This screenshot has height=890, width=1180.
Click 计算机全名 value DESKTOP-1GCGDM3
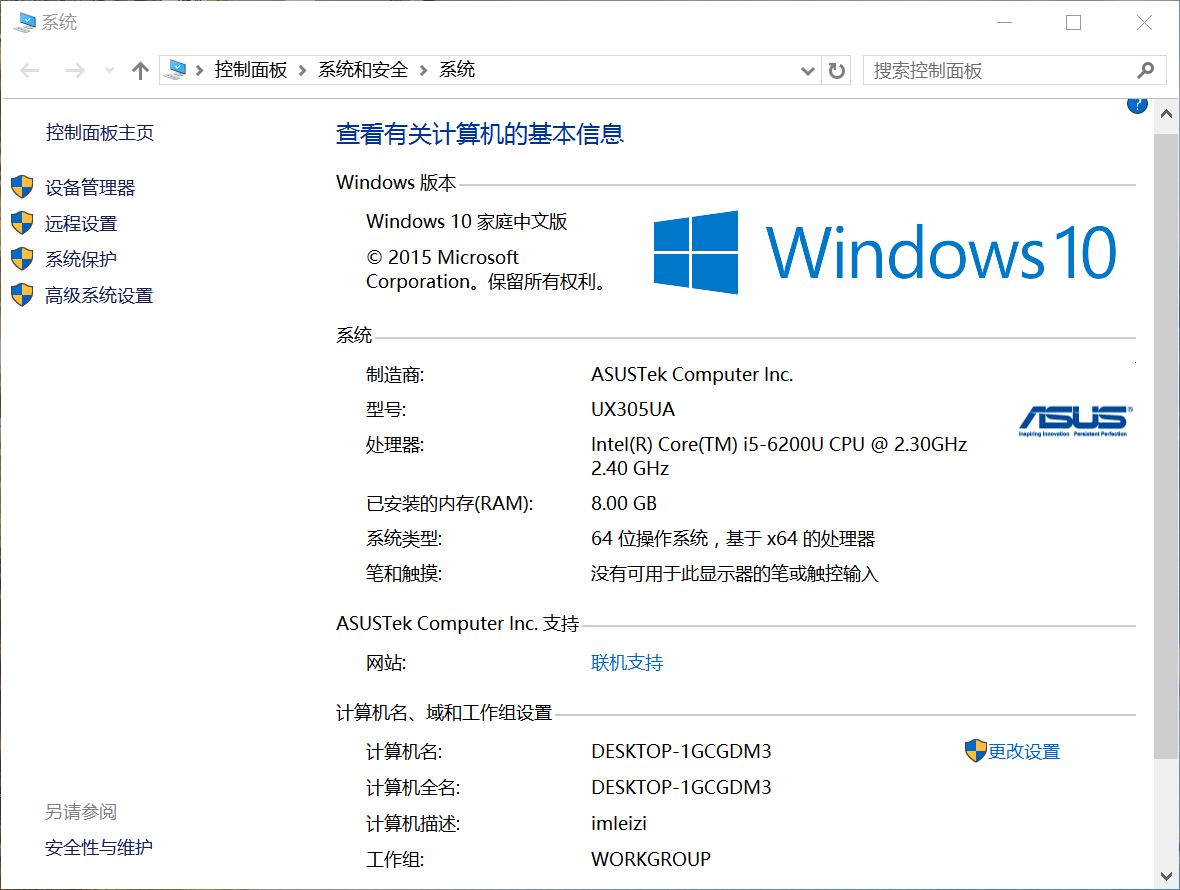pos(681,788)
